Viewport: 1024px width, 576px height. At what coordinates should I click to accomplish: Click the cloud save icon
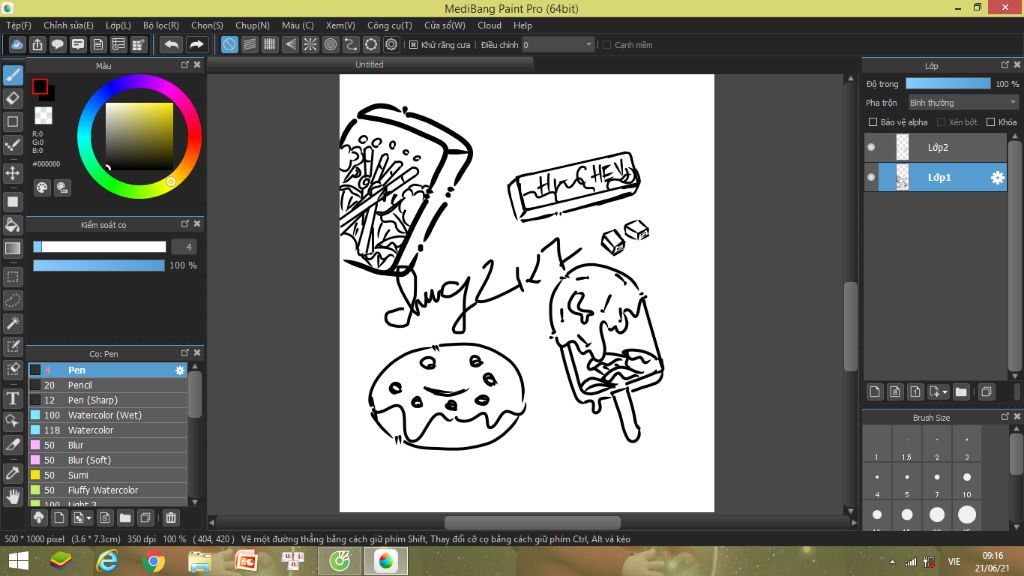[17, 44]
